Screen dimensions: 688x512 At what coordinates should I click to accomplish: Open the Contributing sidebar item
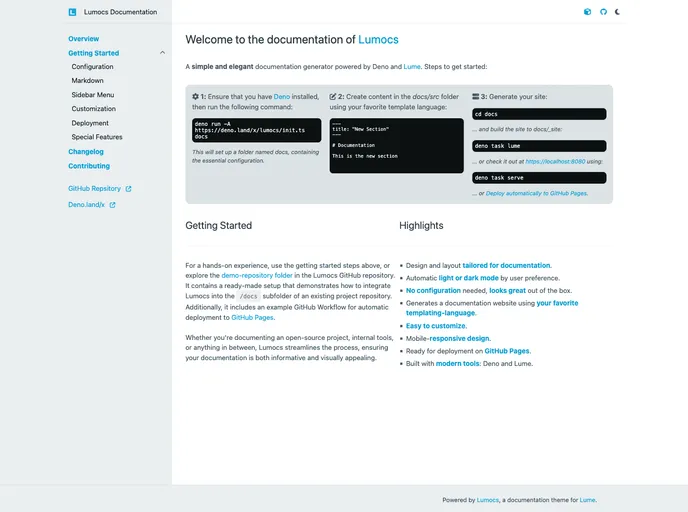click(89, 166)
